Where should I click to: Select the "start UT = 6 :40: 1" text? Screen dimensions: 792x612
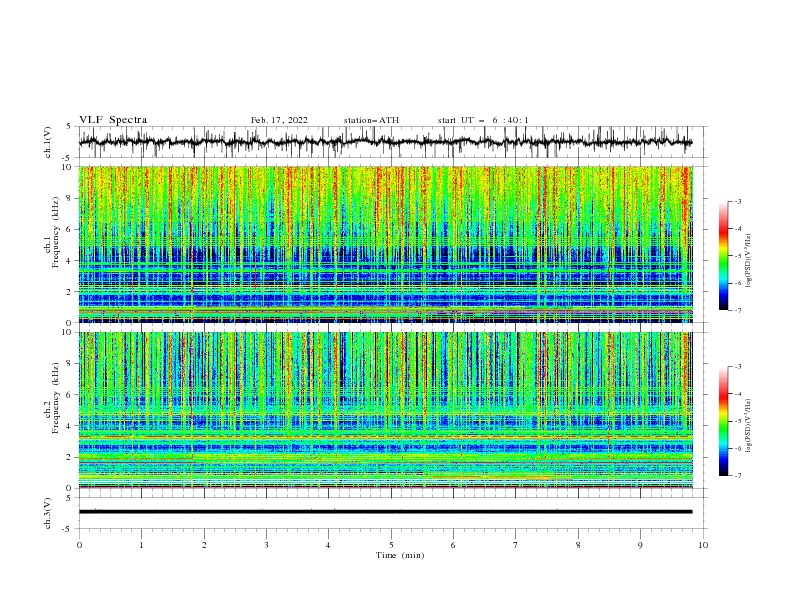pos(483,120)
